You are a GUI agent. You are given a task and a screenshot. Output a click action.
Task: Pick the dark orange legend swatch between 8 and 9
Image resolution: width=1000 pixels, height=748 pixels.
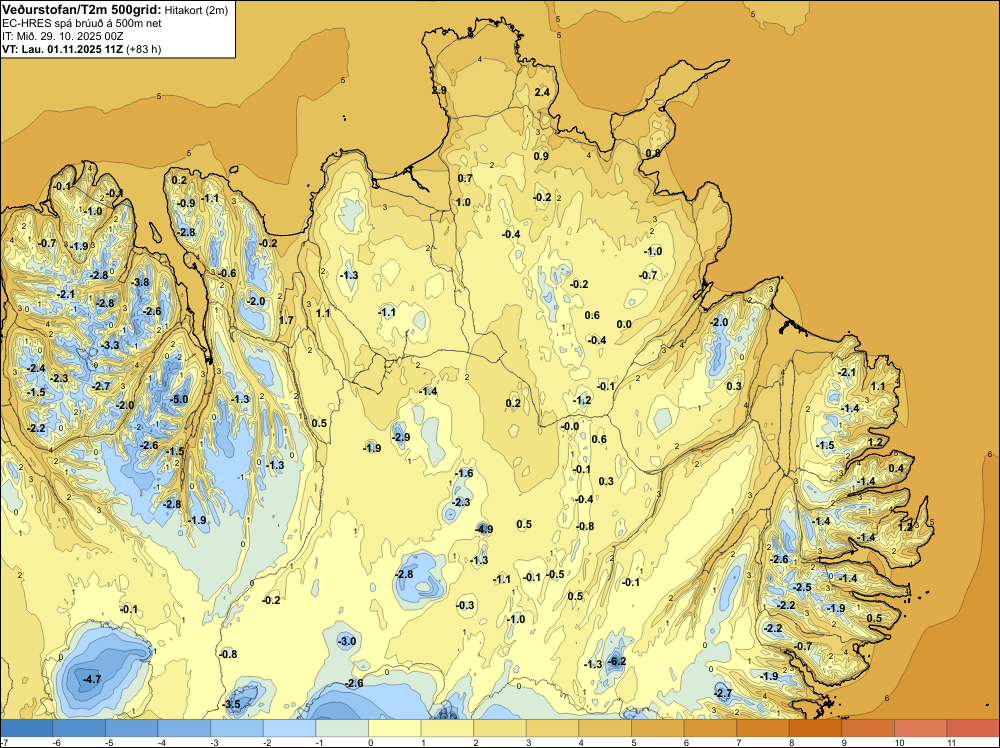point(815,728)
